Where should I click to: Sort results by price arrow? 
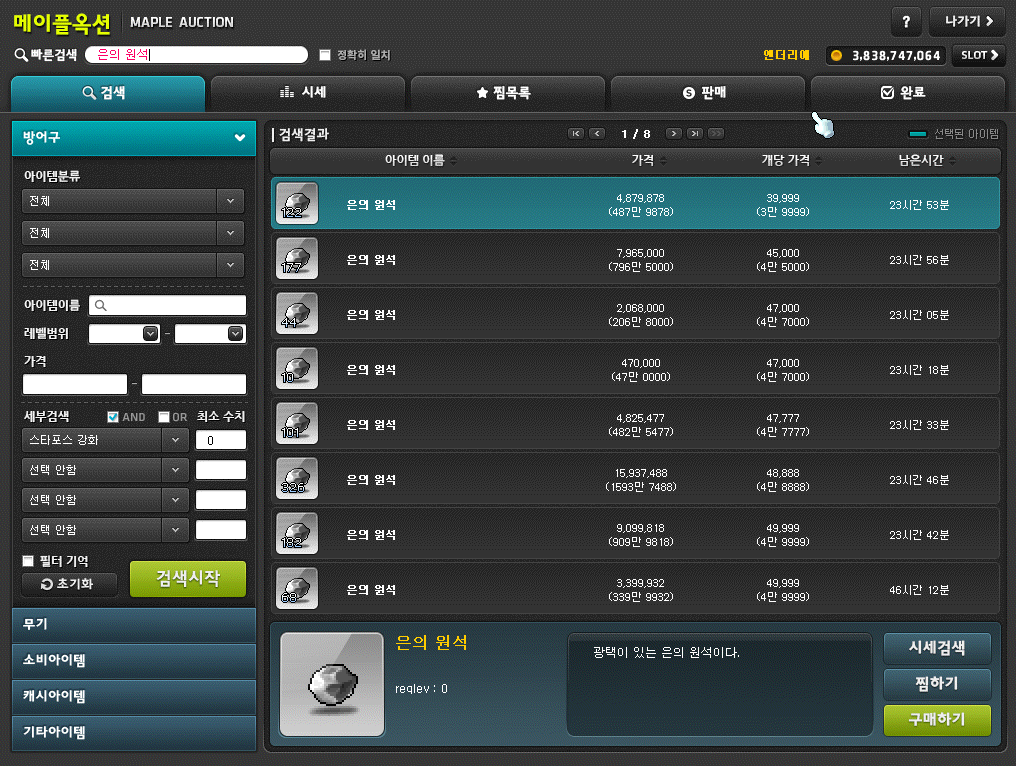pyautogui.click(x=664, y=161)
